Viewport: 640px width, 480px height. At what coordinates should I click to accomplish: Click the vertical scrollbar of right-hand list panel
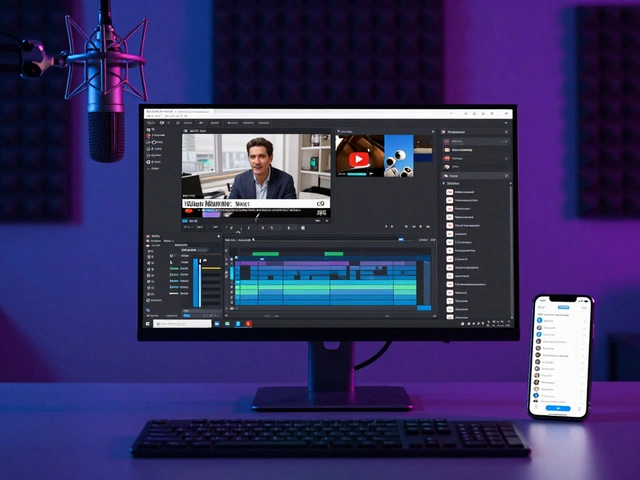coord(511,250)
